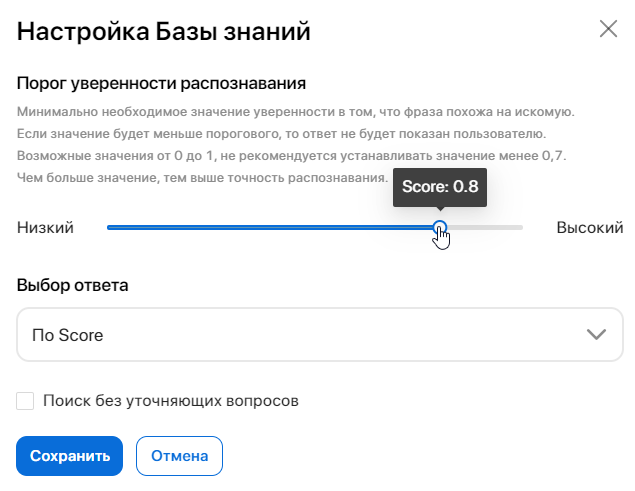Expand the dropdown using its chevron arrow

[x=597, y=335]
